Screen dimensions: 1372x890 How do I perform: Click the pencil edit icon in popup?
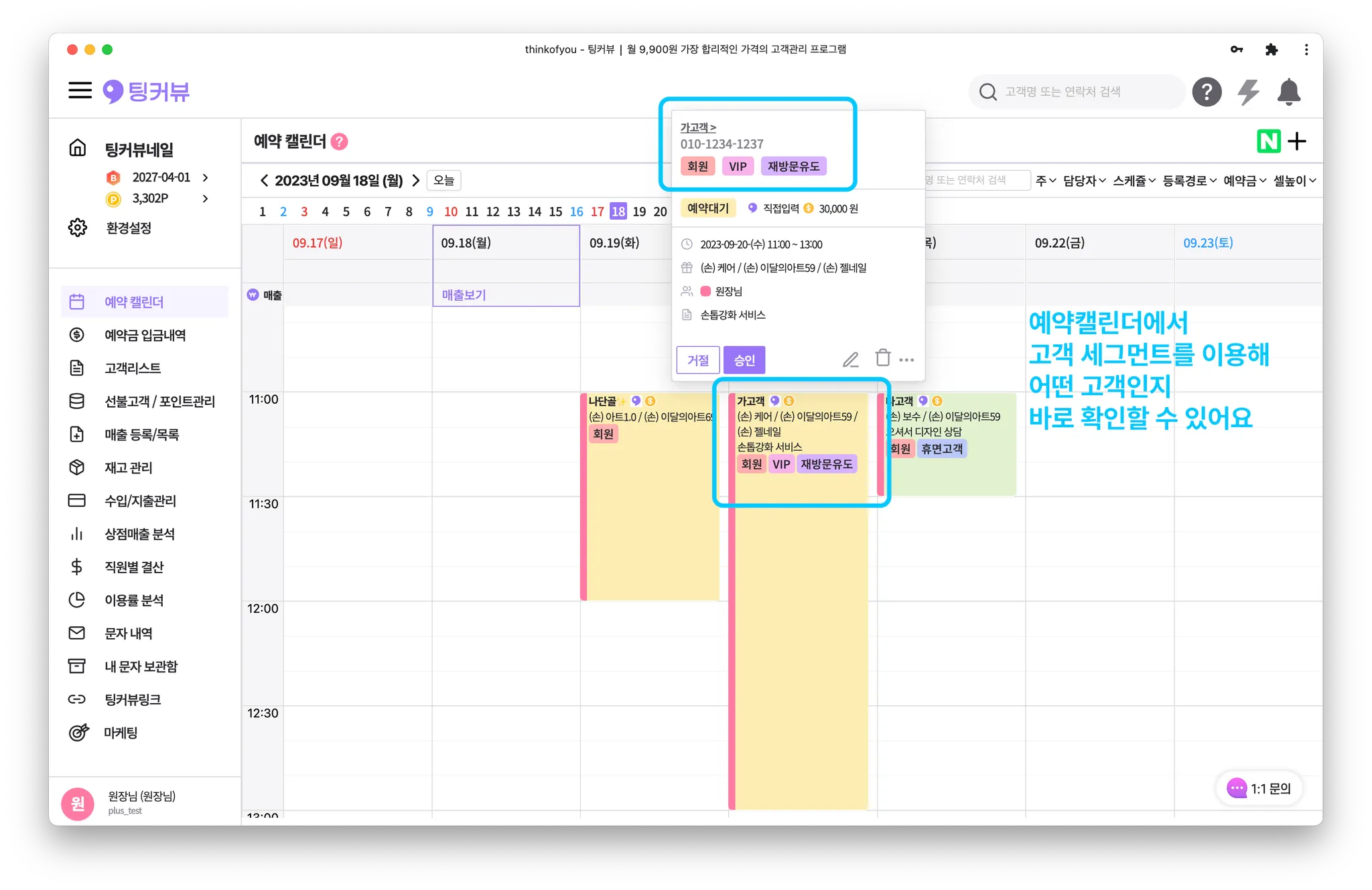coord(850,360)
